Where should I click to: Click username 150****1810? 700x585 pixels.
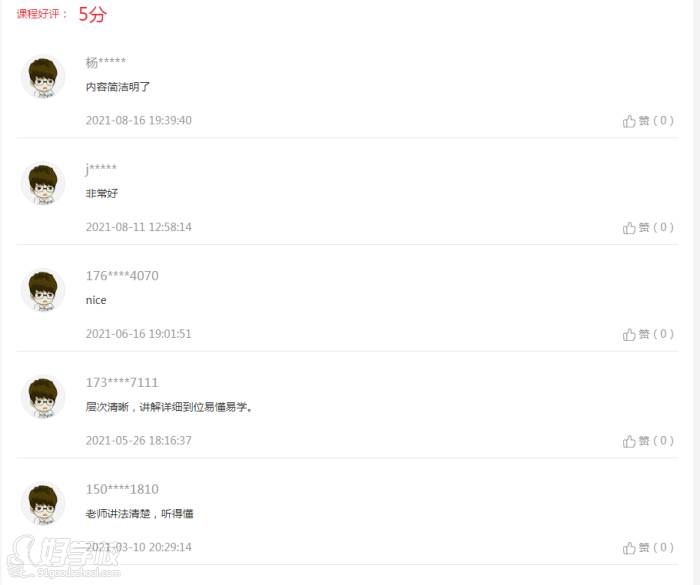pos(122,489)
